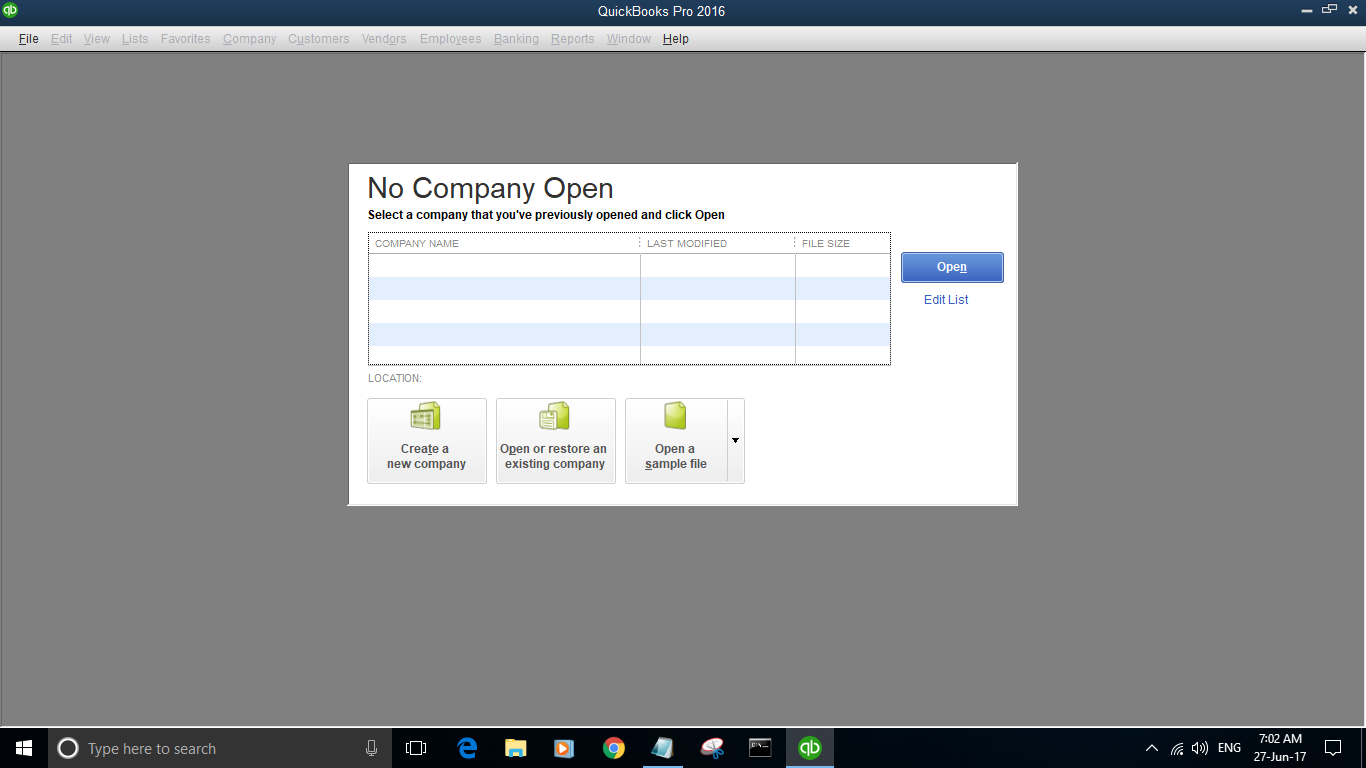Click the Company Name column header
The image size is (1366, 768).
tap(504, 243)
